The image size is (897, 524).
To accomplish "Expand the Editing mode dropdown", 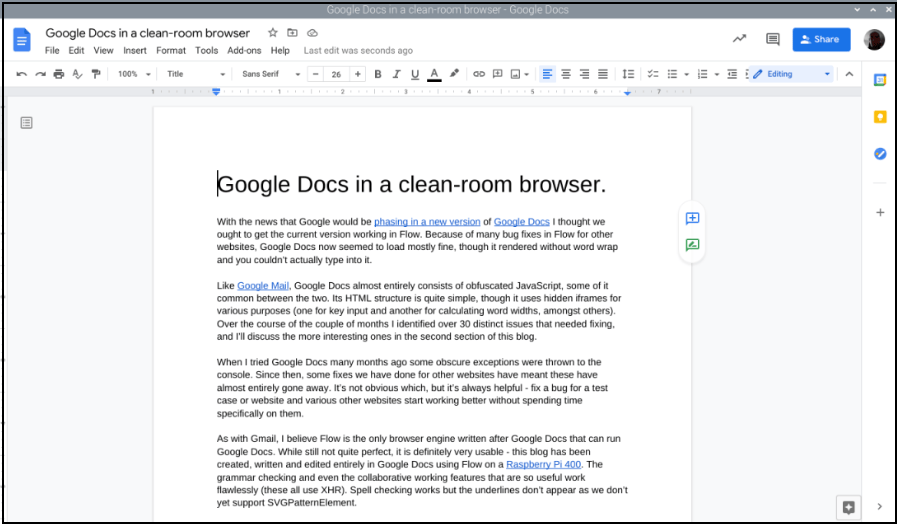I will tap(792, 74).
